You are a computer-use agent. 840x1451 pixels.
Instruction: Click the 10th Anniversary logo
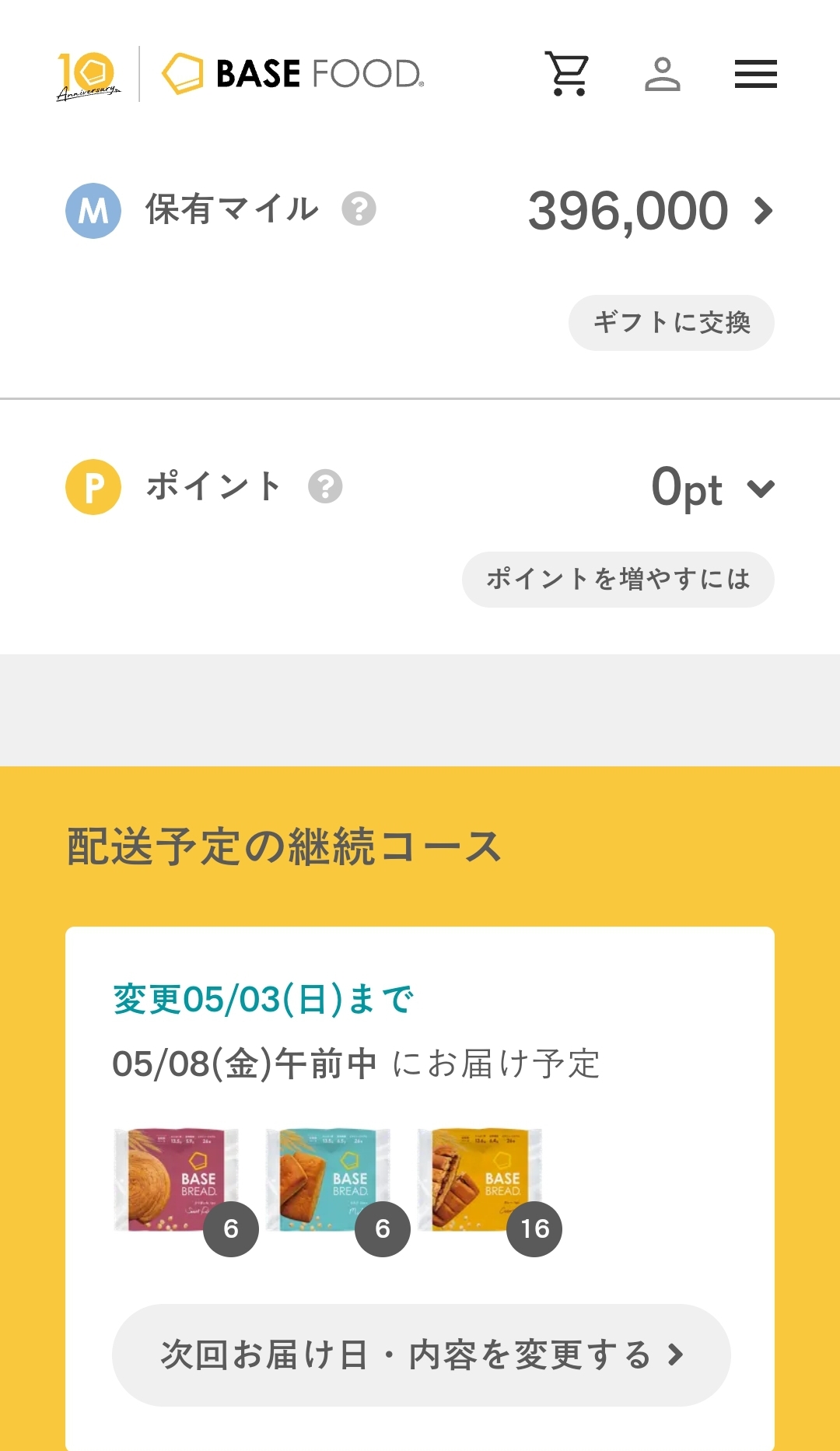pyautogui.click(x=88, y=75)
